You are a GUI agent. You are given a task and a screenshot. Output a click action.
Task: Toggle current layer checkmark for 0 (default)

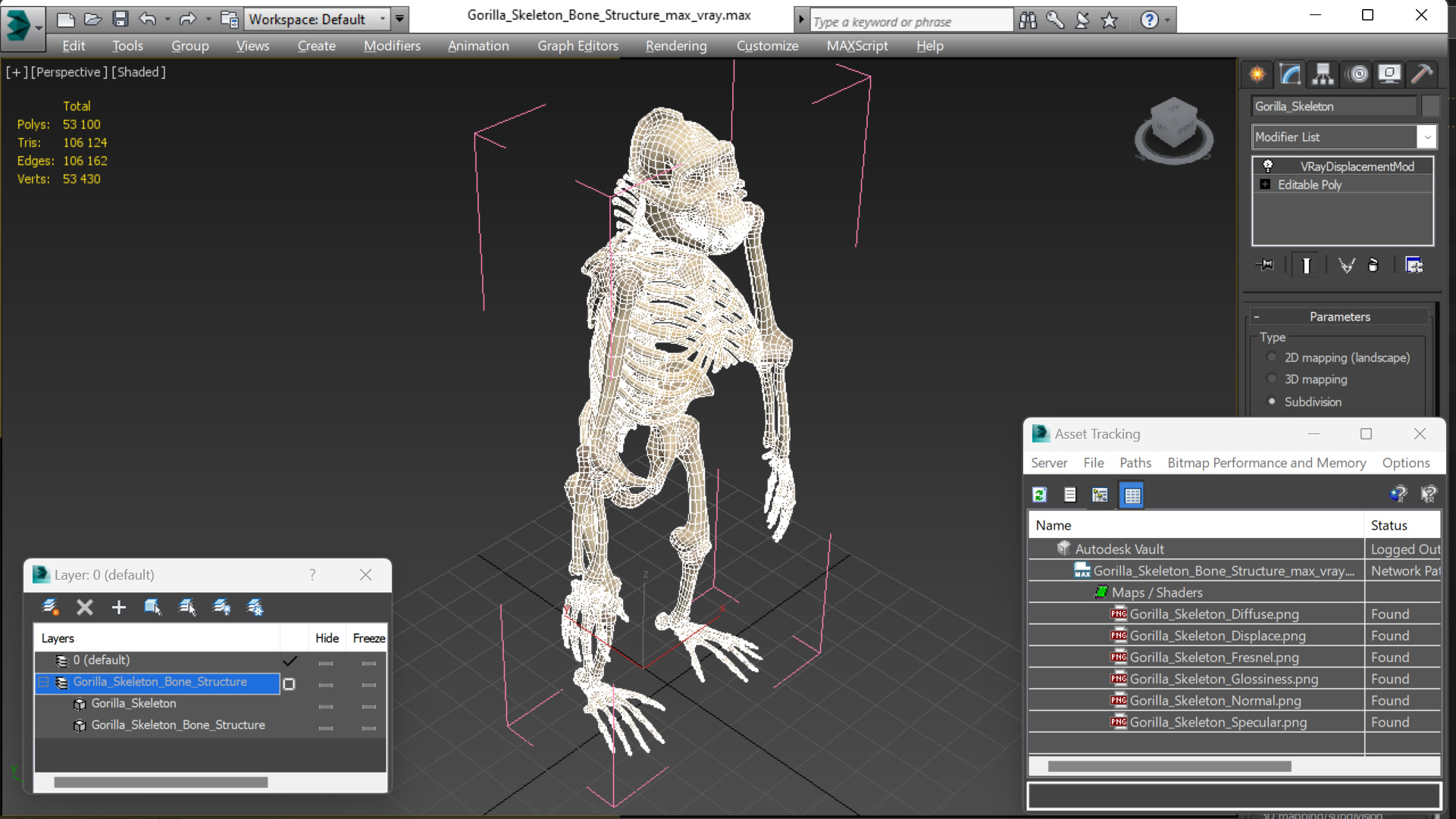(290, 661)
